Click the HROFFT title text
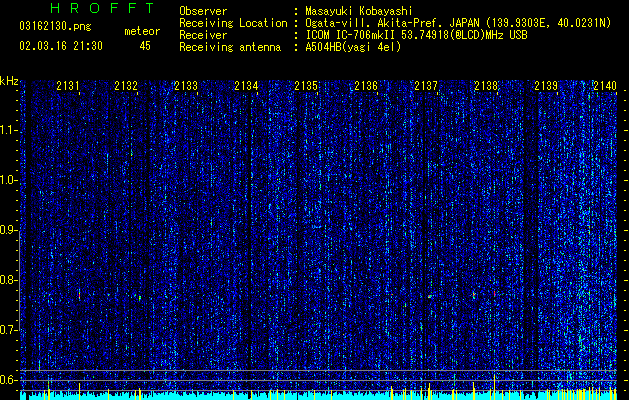 [102, 8]
